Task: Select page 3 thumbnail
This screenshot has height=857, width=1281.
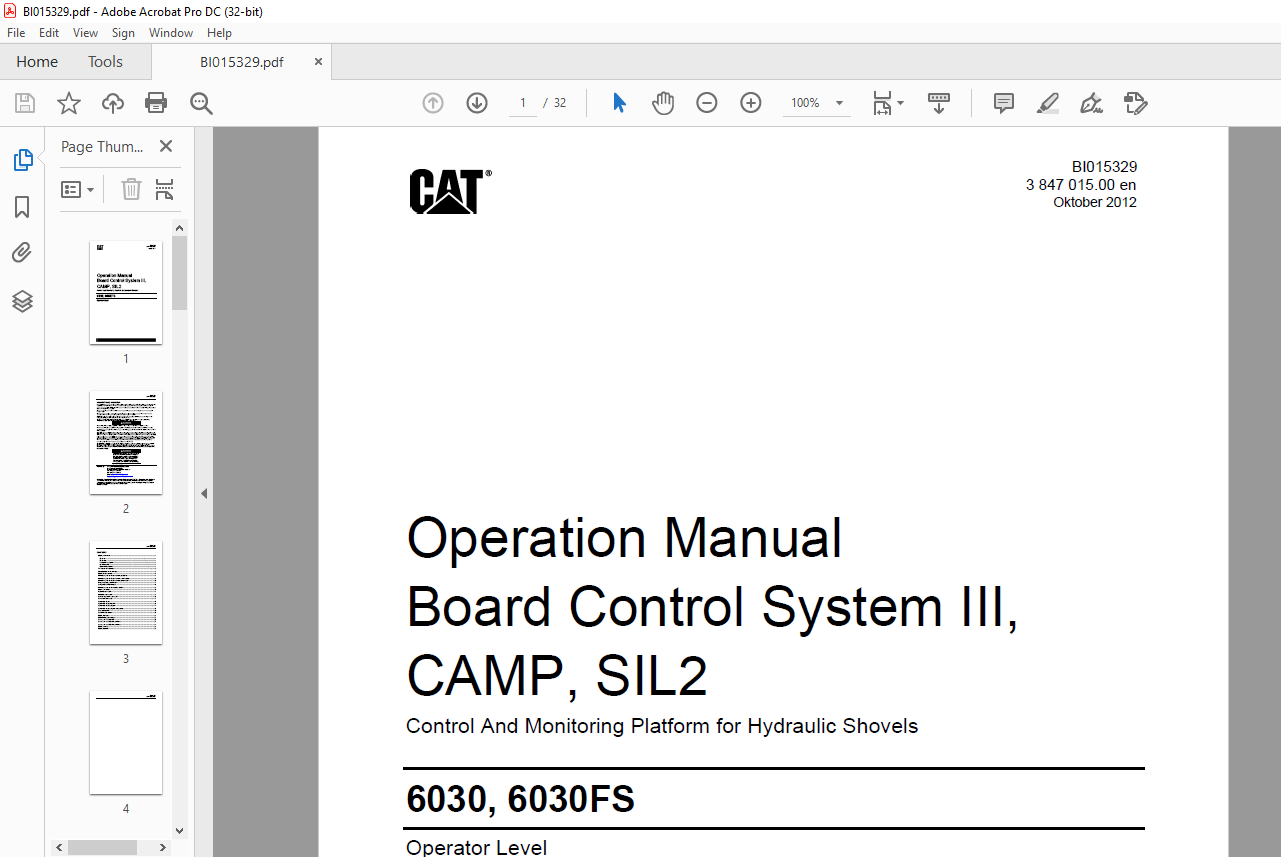Action: point(126,593)
